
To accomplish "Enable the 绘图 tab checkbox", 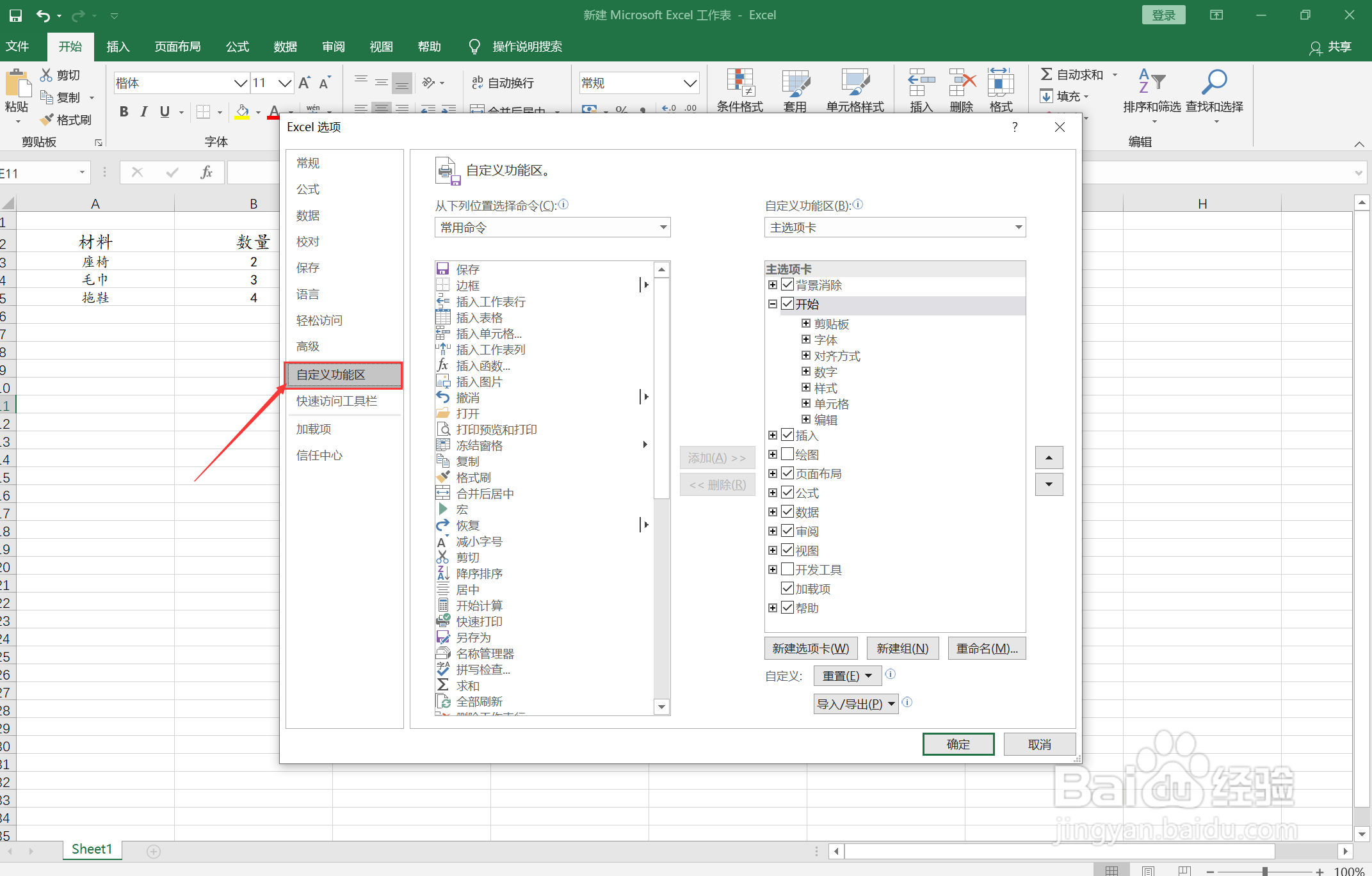I will [x=787, y=454].
